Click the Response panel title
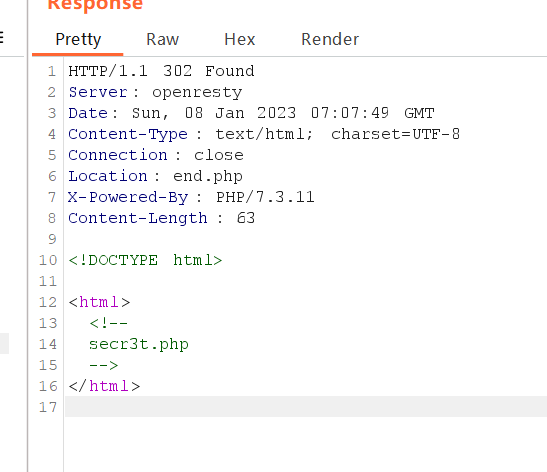The image size is (547, 472). coord(95,5)
